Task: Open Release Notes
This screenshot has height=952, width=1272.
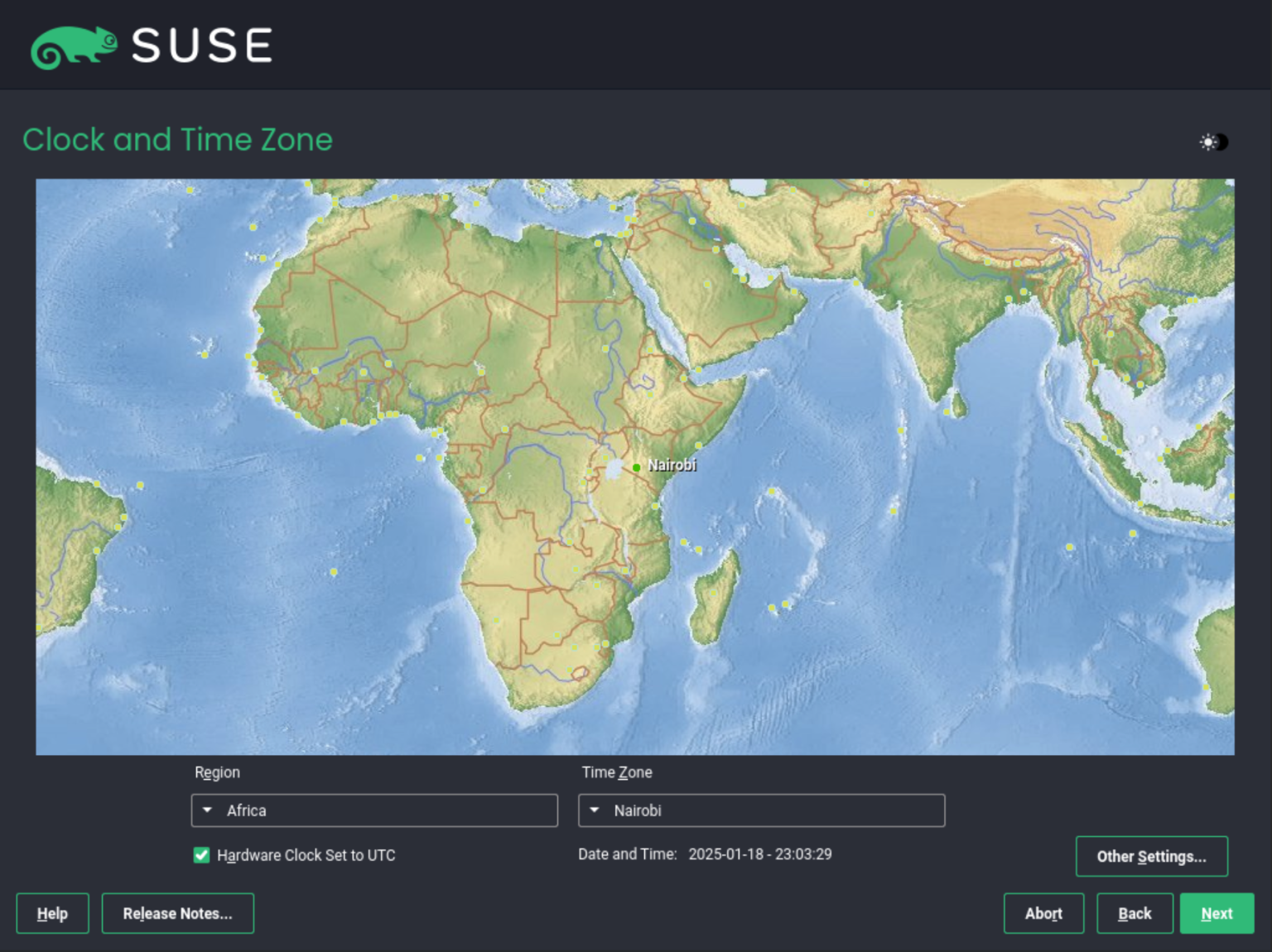Action: pyautogui.click(x=177, y=913)
